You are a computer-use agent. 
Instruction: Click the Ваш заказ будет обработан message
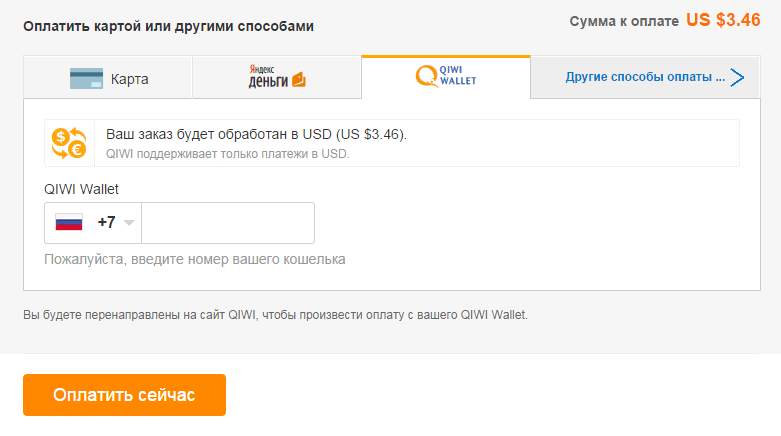(x=257, y=135)
